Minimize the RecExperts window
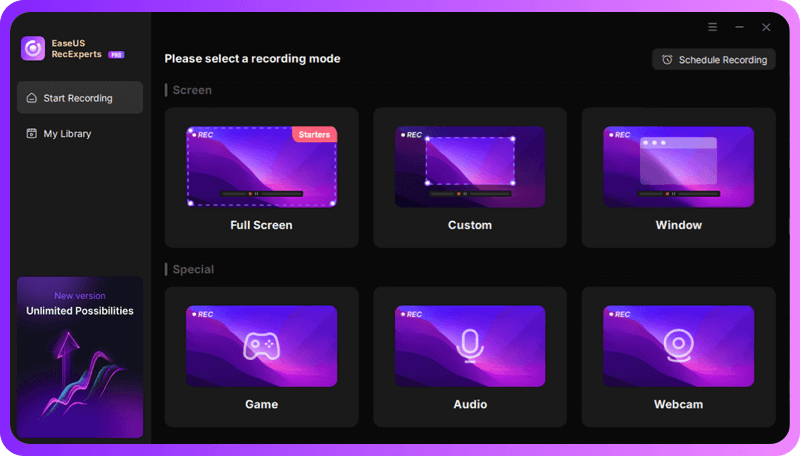 click(740, 27)
